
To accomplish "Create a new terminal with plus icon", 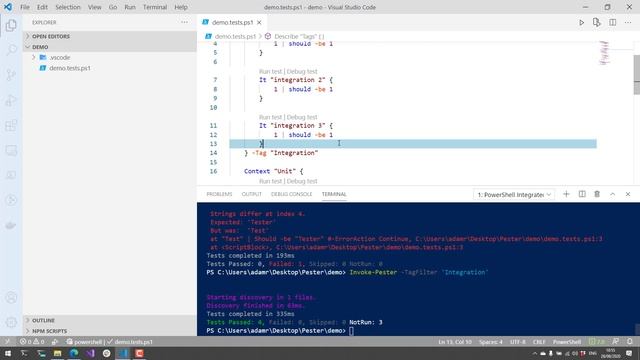I will [x=566, y=194].
